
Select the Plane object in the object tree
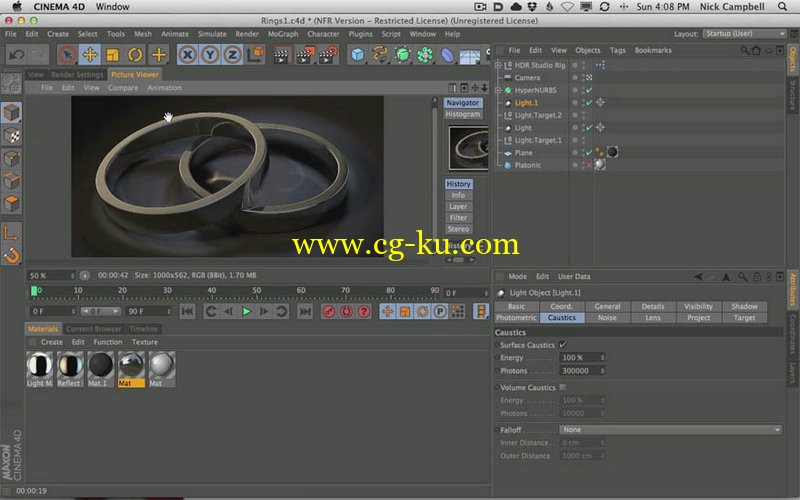pos(523,153)
